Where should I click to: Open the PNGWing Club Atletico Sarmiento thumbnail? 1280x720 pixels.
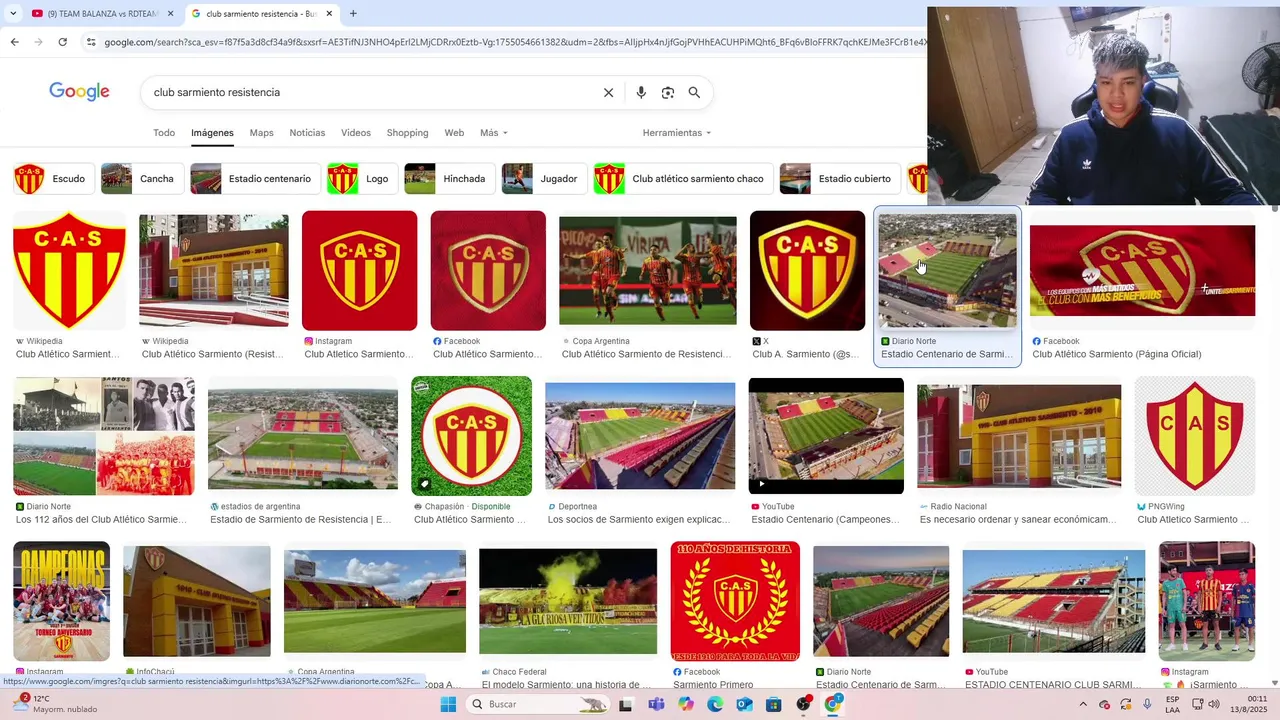point(1194,436)
